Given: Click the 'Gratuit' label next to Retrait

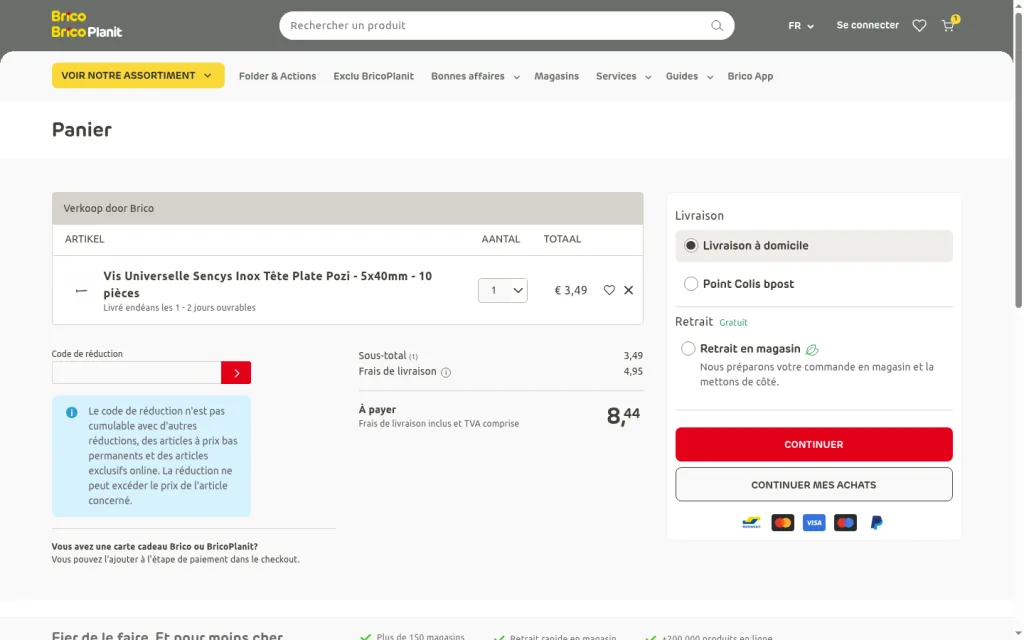Looking at the screenshot, I should click(x=733, y=323).
